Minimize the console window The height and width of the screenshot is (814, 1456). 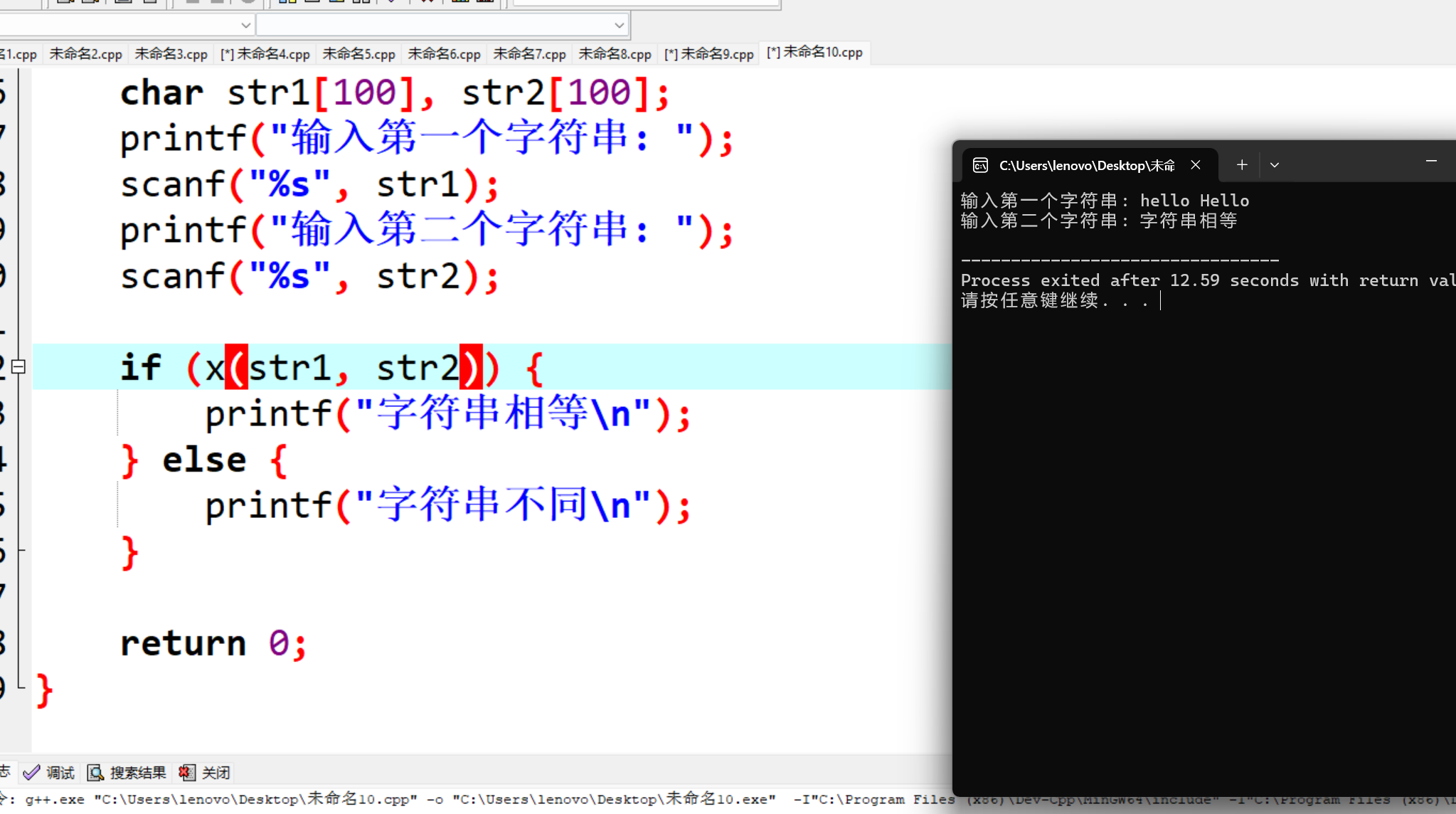(x=1431, y=162)
